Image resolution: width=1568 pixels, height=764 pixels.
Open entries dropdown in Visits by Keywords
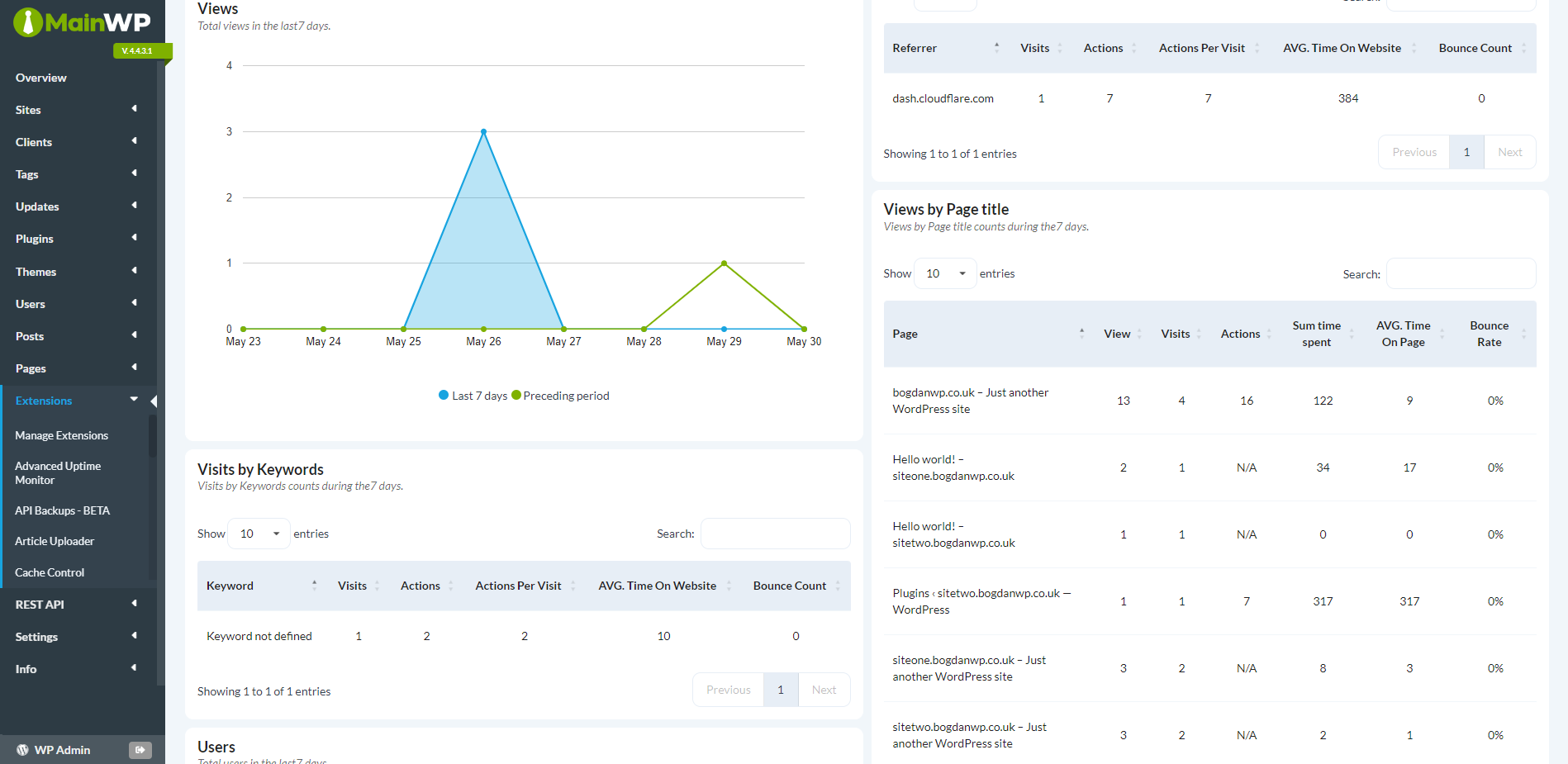click(x=259, y=534)
